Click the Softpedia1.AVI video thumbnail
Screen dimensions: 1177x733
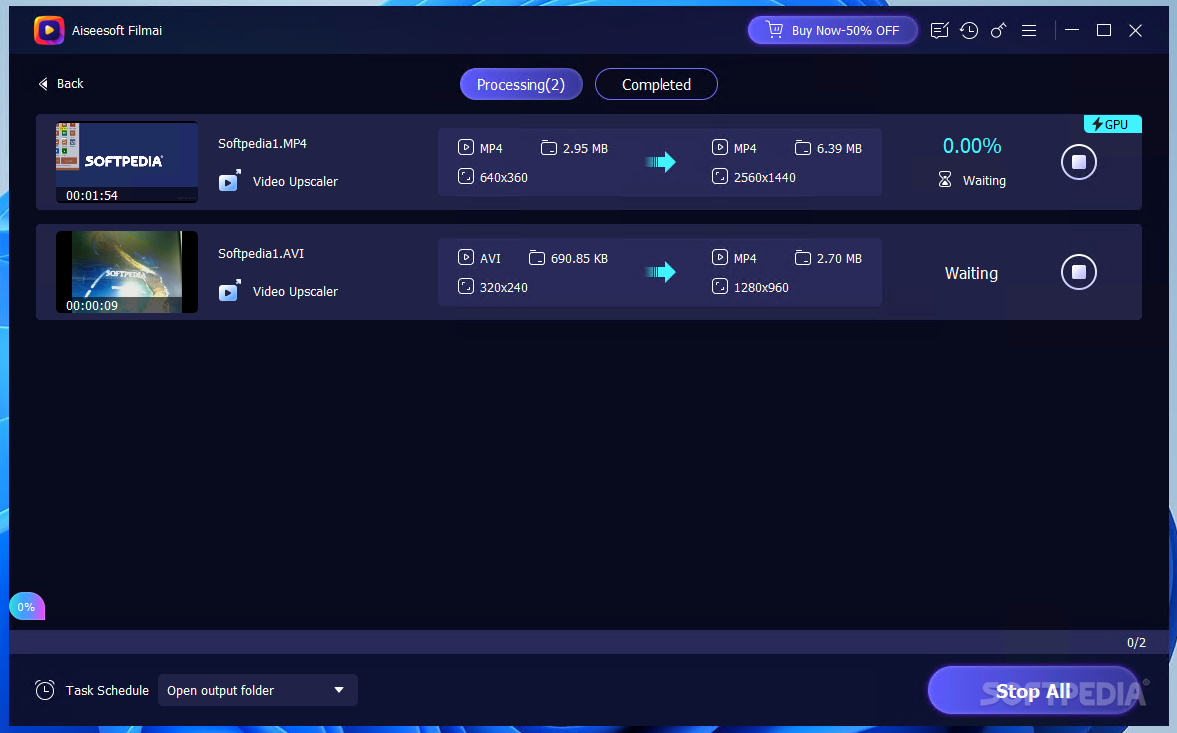click(127, 272)
